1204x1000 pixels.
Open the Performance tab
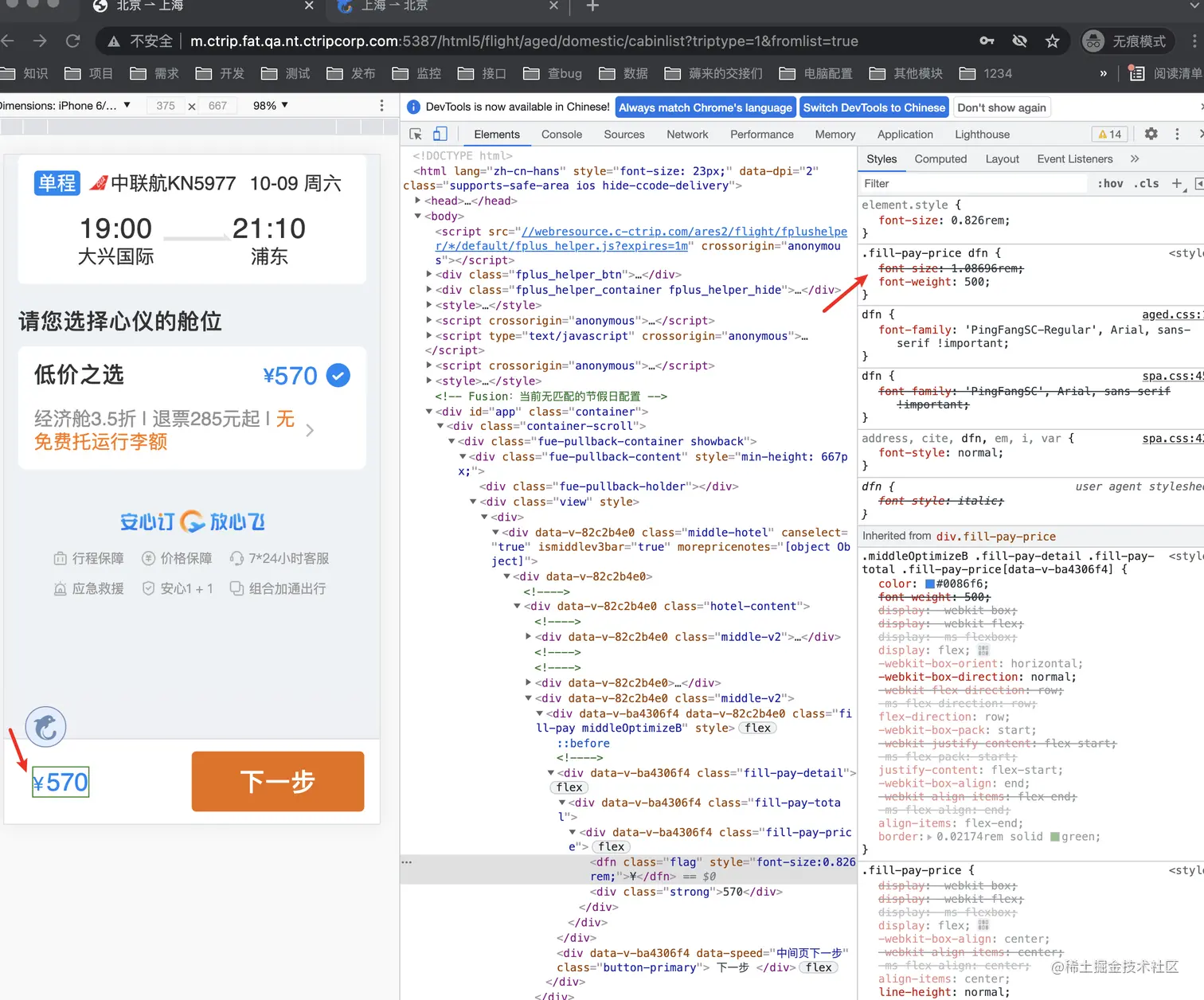click(x=762, y=134)
